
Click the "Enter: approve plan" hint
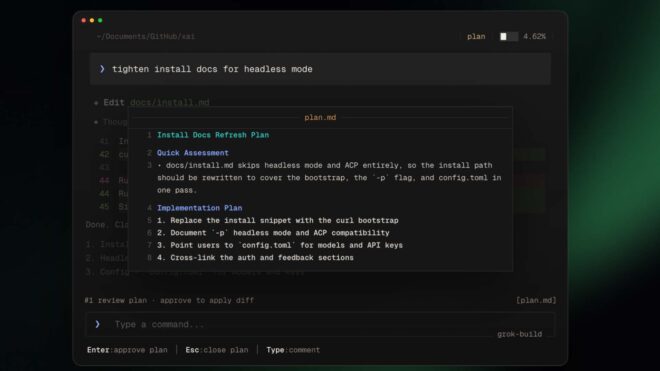[127, 350]
